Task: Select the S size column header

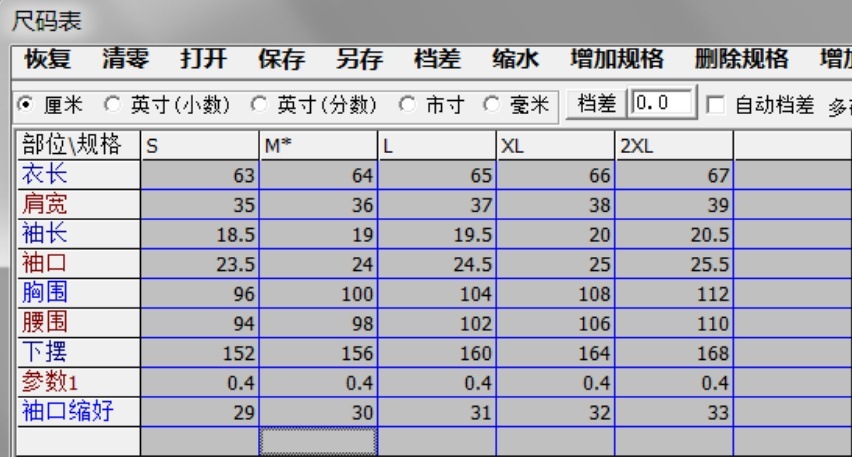Action: (200, 146)
